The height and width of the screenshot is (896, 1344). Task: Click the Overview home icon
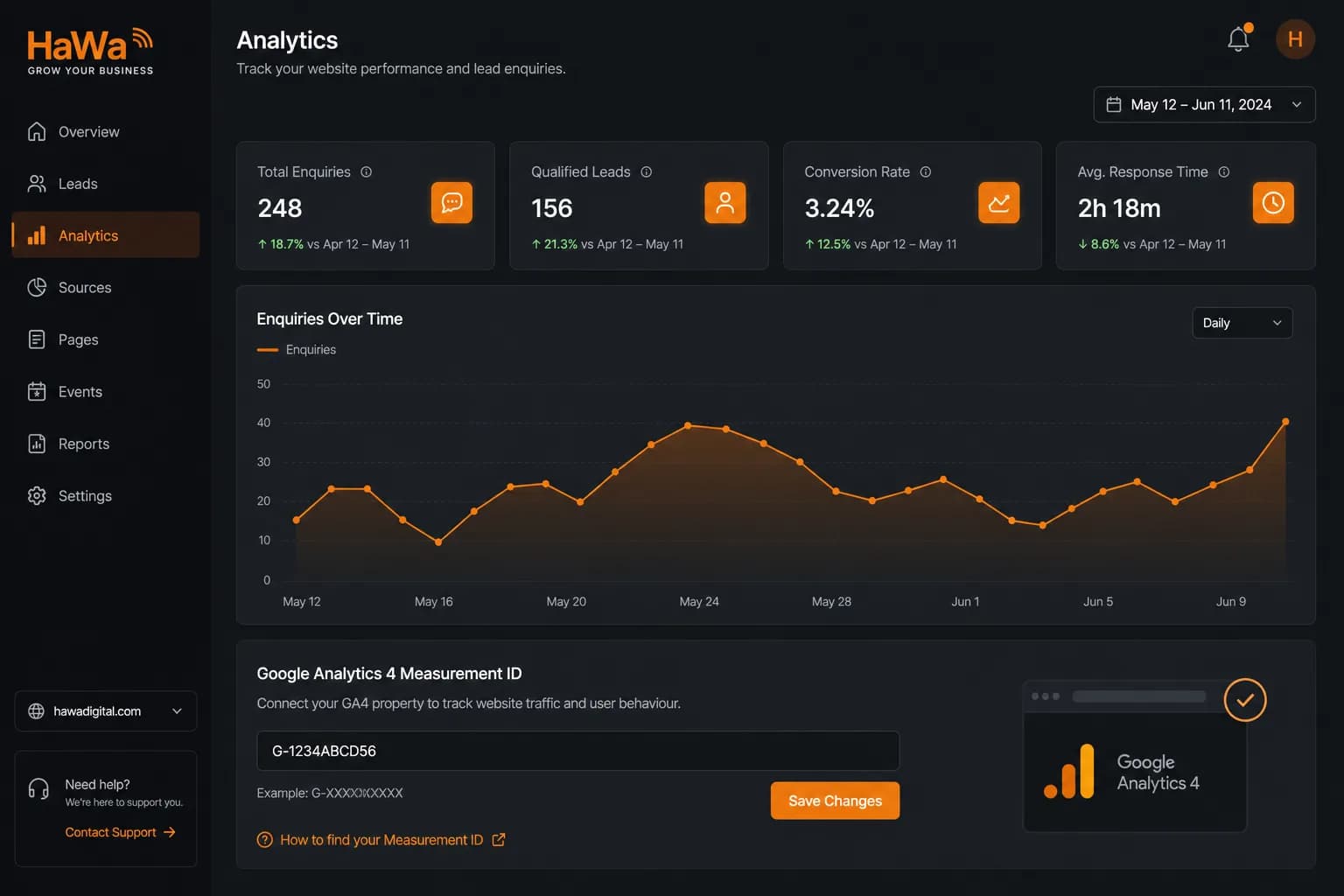pyautogui.click(x=37, y=131)
